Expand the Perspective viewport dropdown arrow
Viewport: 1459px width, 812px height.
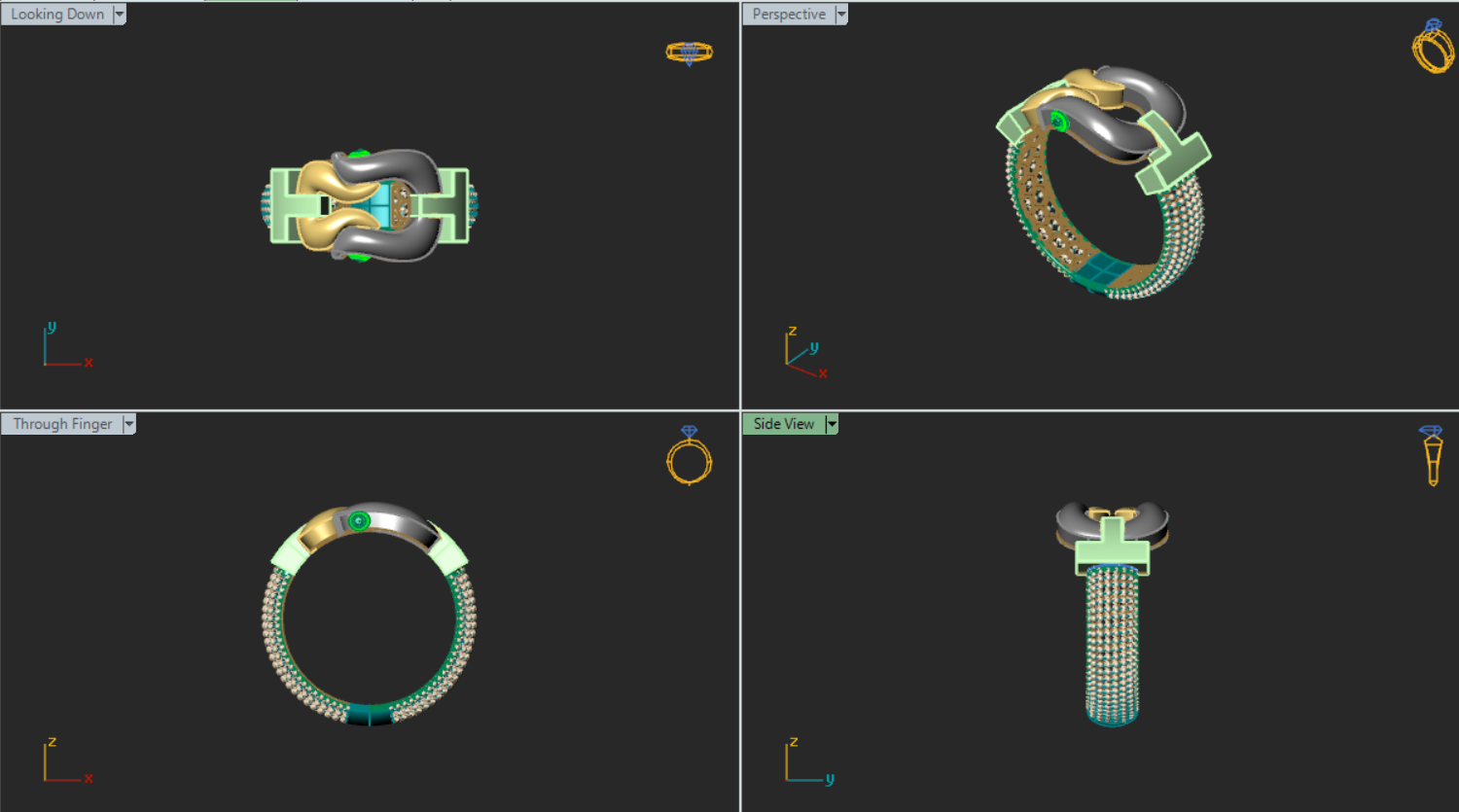point(841,15)
